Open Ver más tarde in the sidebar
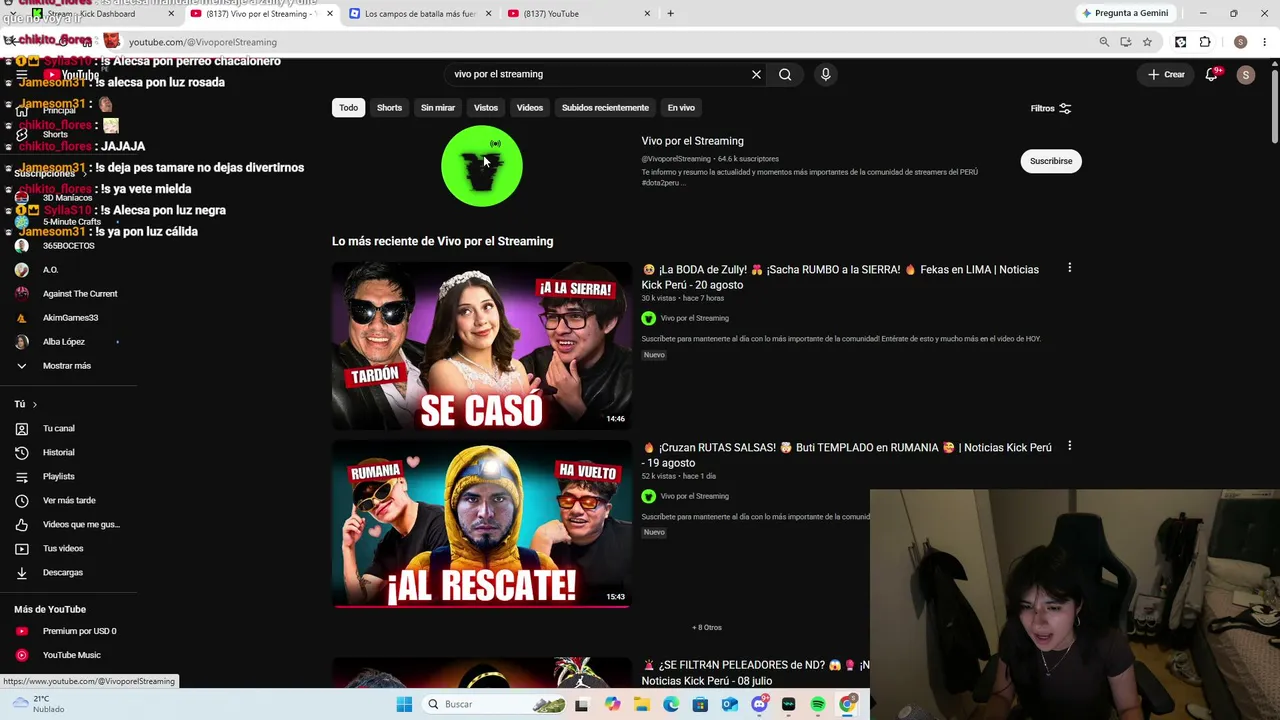The image size is (1280, 720). pyautogui.click(x=69, y=501)
